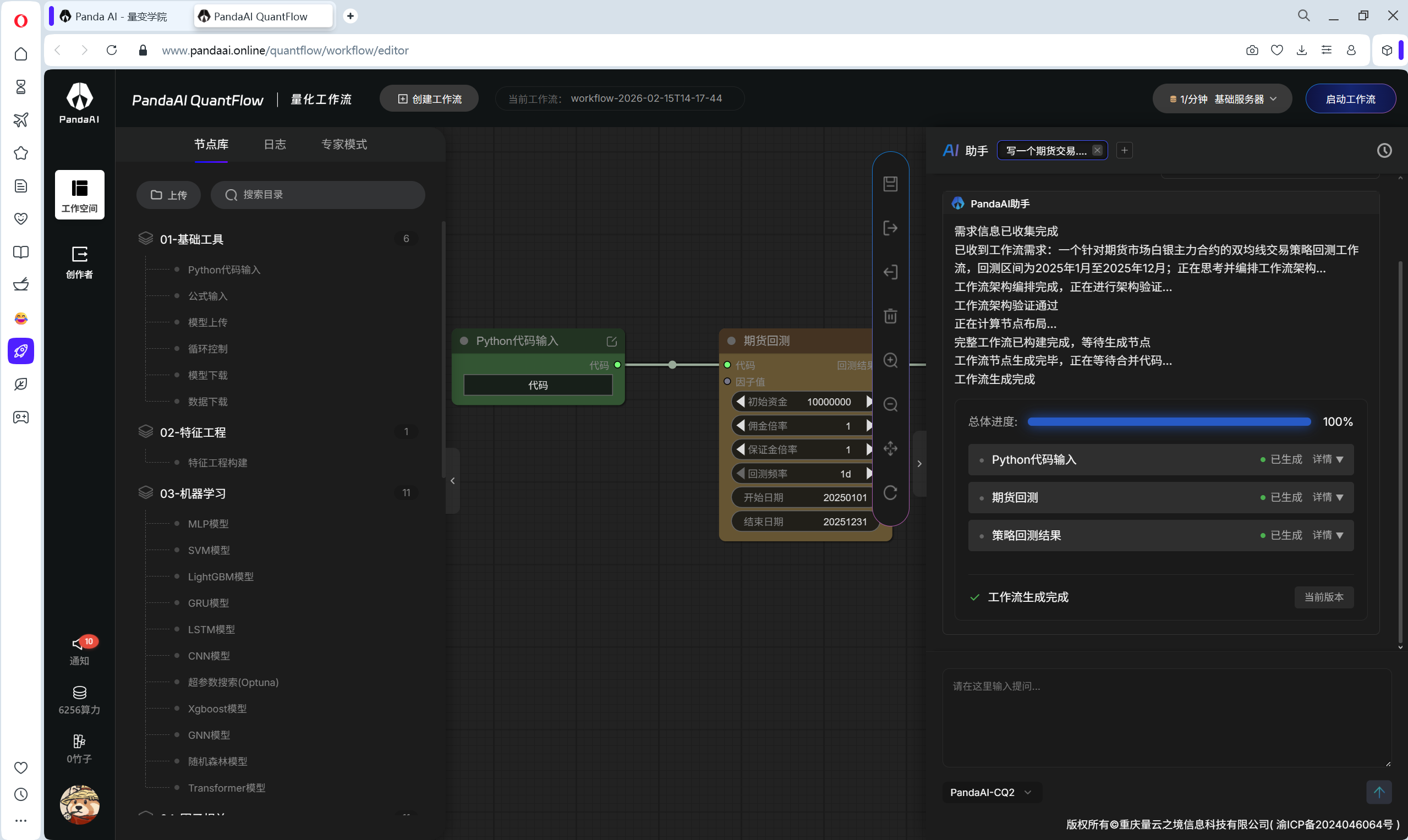Switch to Panda AI - 量变学院 browser tab
The width and height of the screenshot is (1408, 840).
pyautogui.click(x=119, y=17)
